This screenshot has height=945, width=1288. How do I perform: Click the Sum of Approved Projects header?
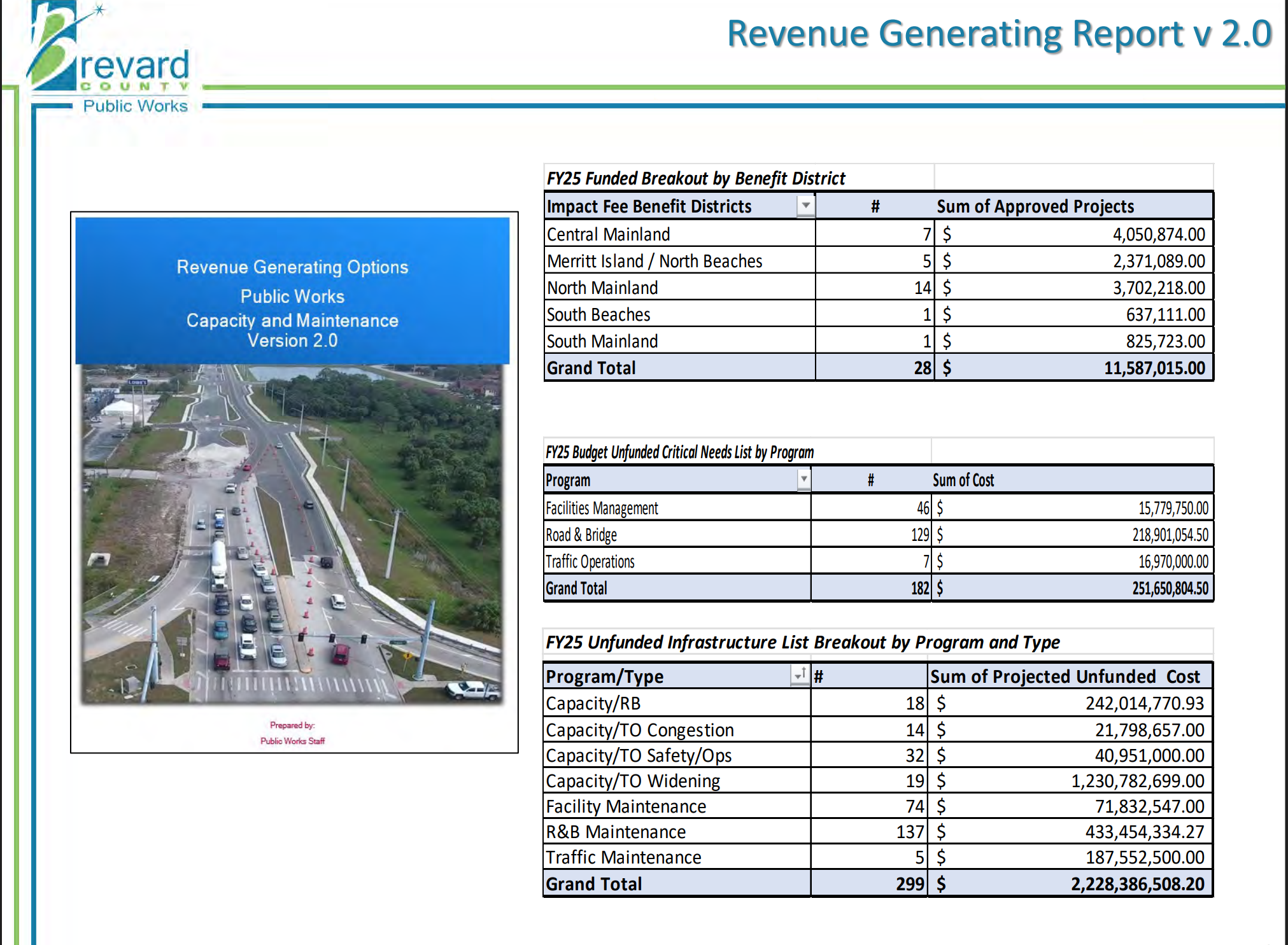(1035, 206)
